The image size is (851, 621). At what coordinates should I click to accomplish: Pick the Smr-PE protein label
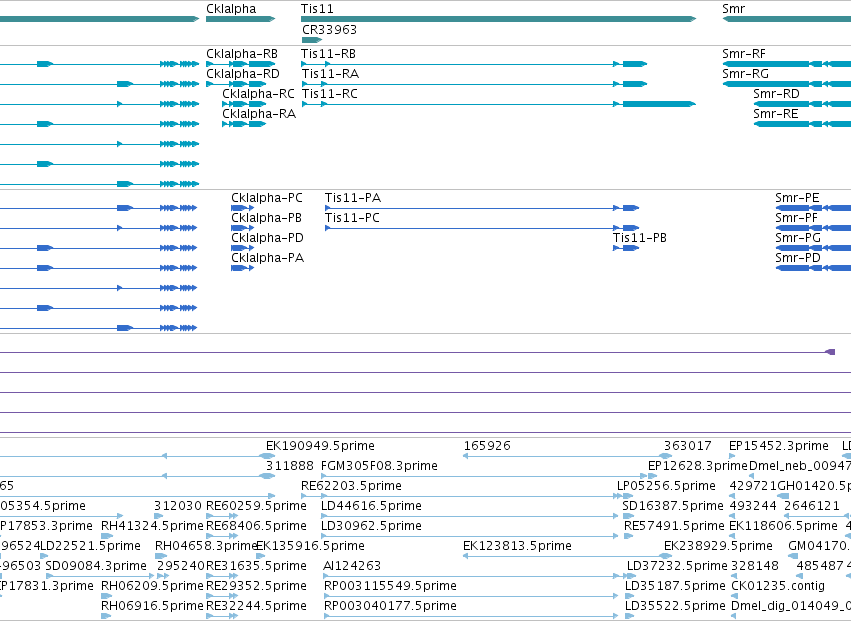(797, 198)
